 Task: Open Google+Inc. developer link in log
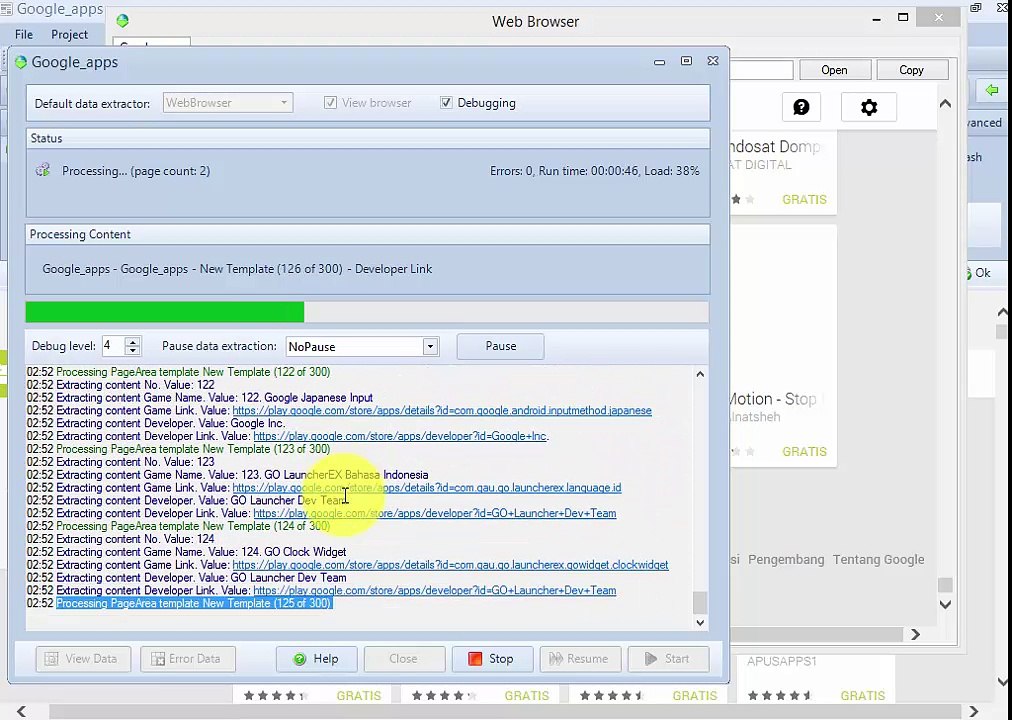tap(400, 436)
